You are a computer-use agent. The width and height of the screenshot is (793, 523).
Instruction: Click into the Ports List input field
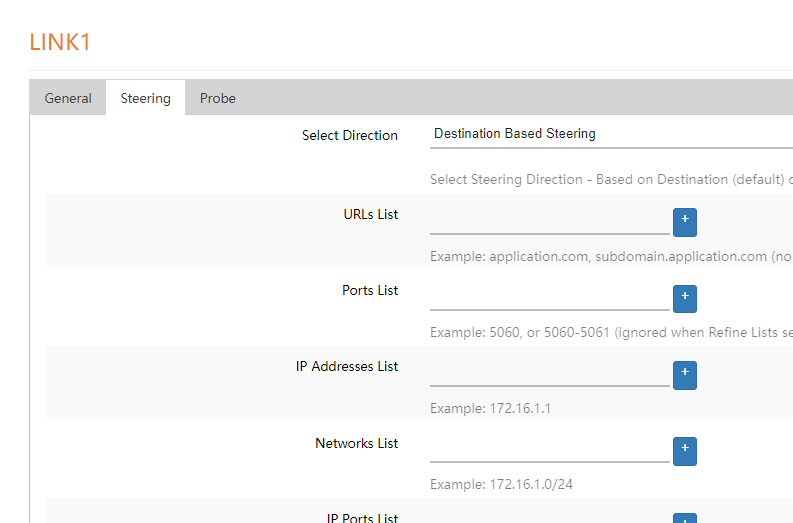(x=549, y=296)
